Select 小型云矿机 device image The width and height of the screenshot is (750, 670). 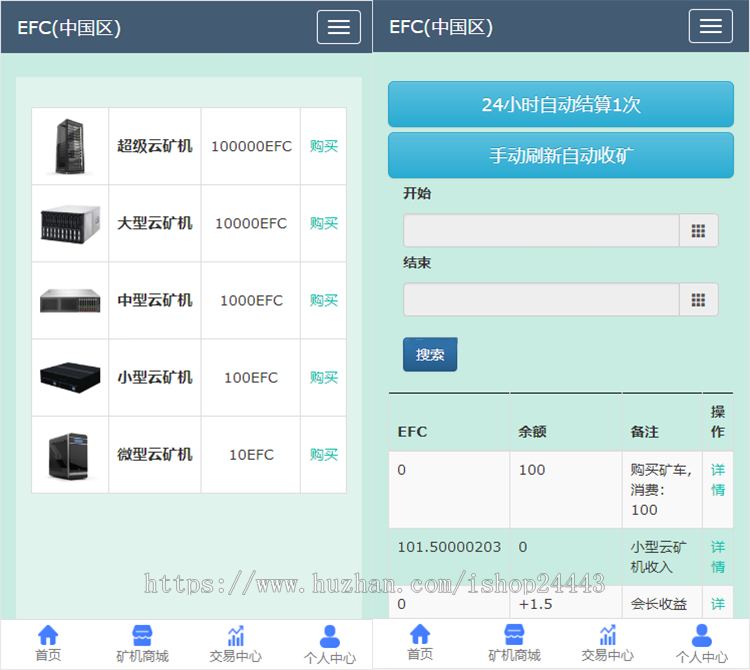[x=70, y=377]
